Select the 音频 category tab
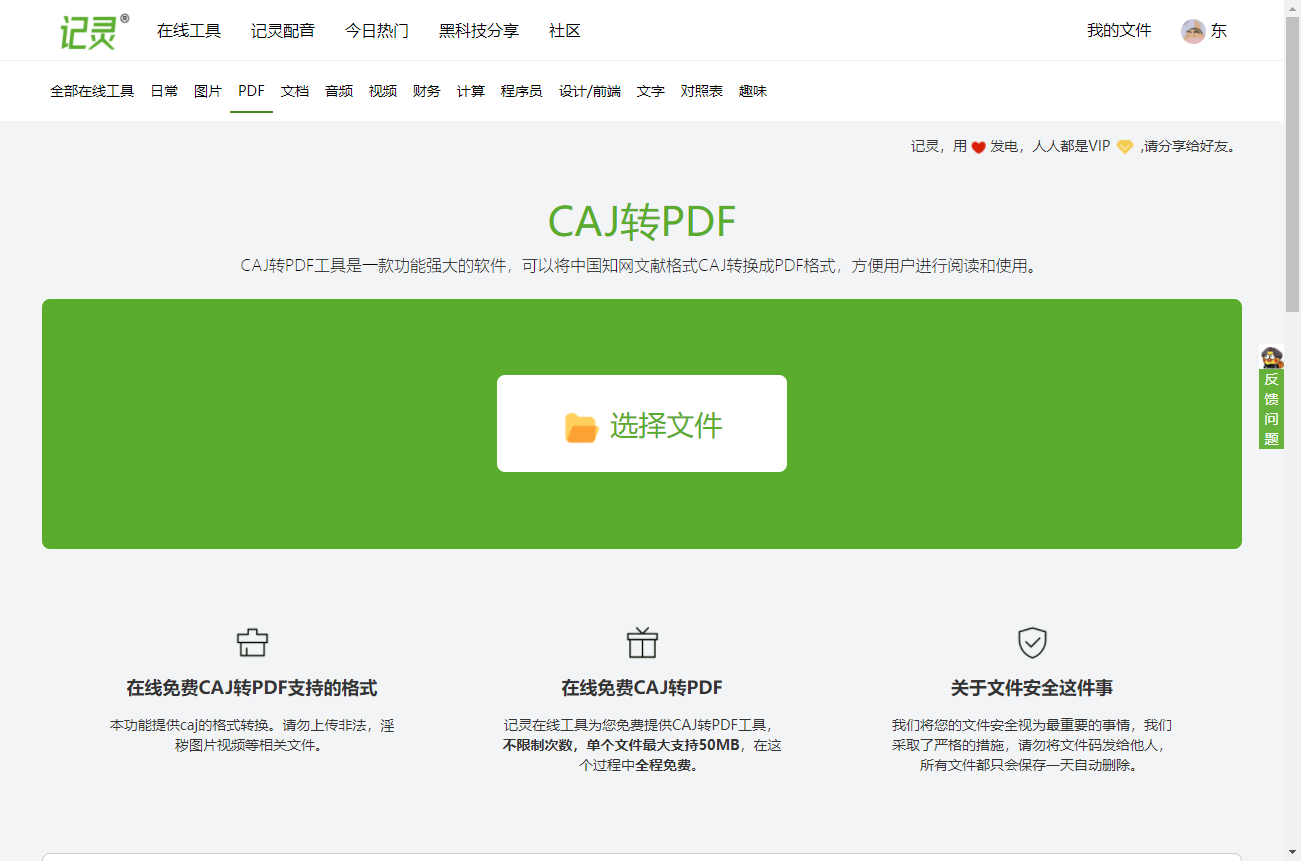Image resolution: width=1301 pixels, height=861 pixels. (x=338, y=91)
